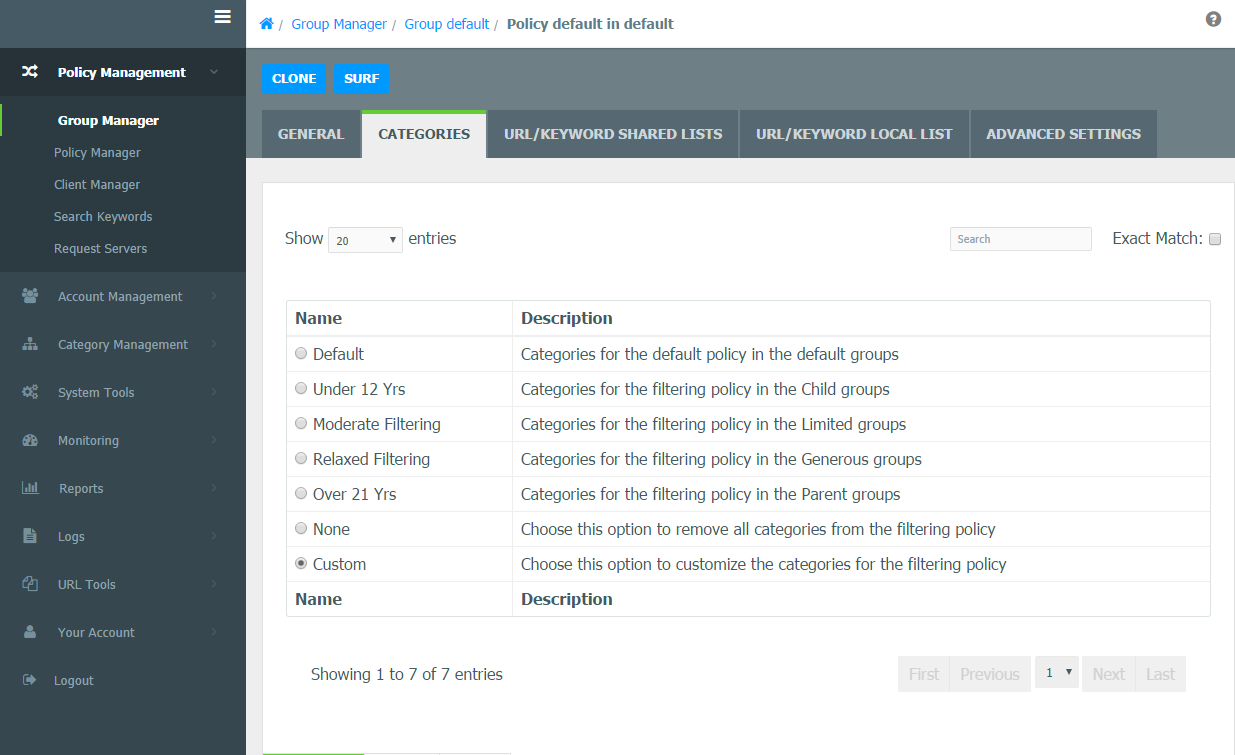
Task: Open the Group Manager breadcrumb link
Action: pos(339,24)
